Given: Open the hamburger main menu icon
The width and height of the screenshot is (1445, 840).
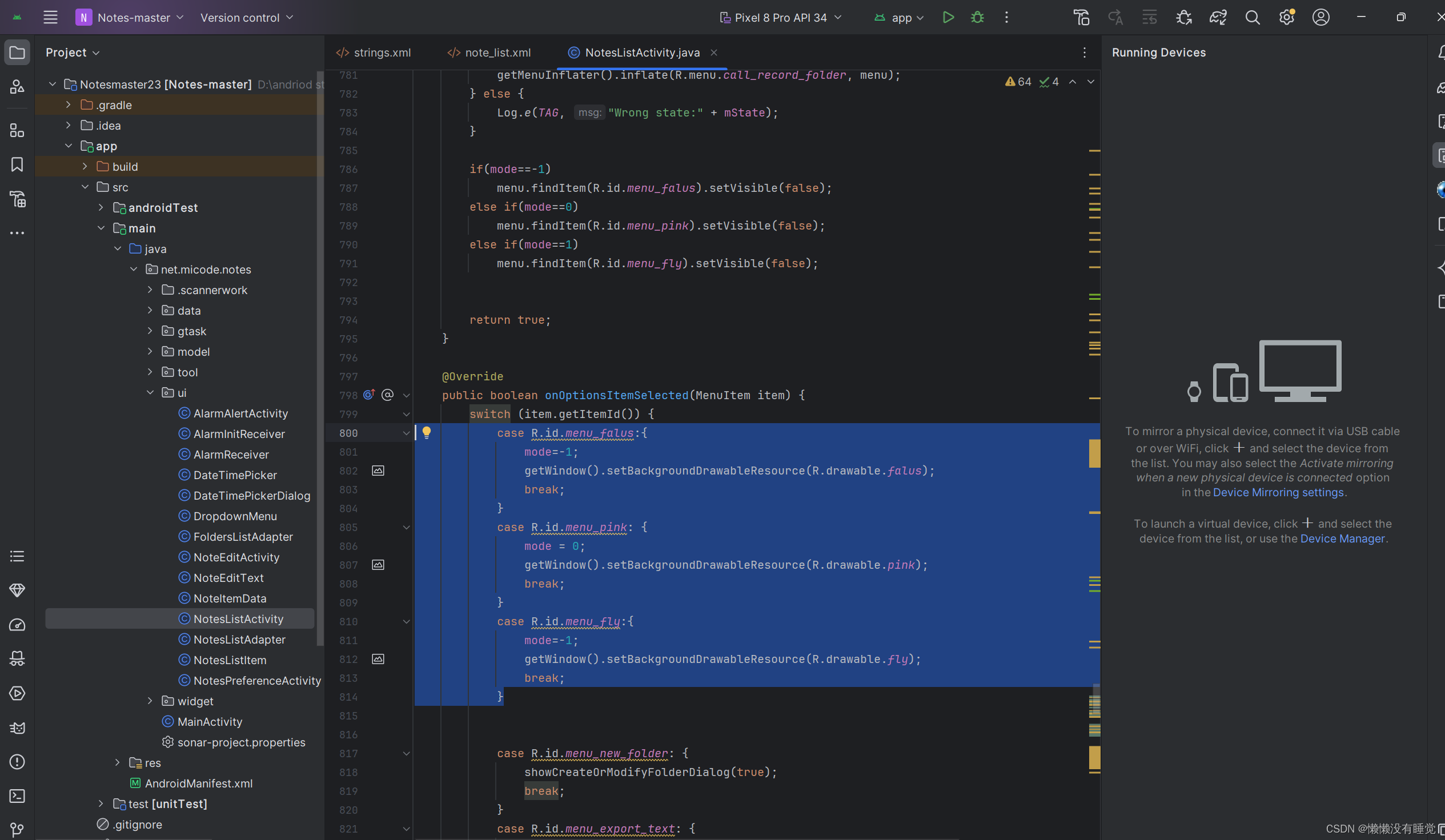Looking at the screenshot, I should [50, 17].
